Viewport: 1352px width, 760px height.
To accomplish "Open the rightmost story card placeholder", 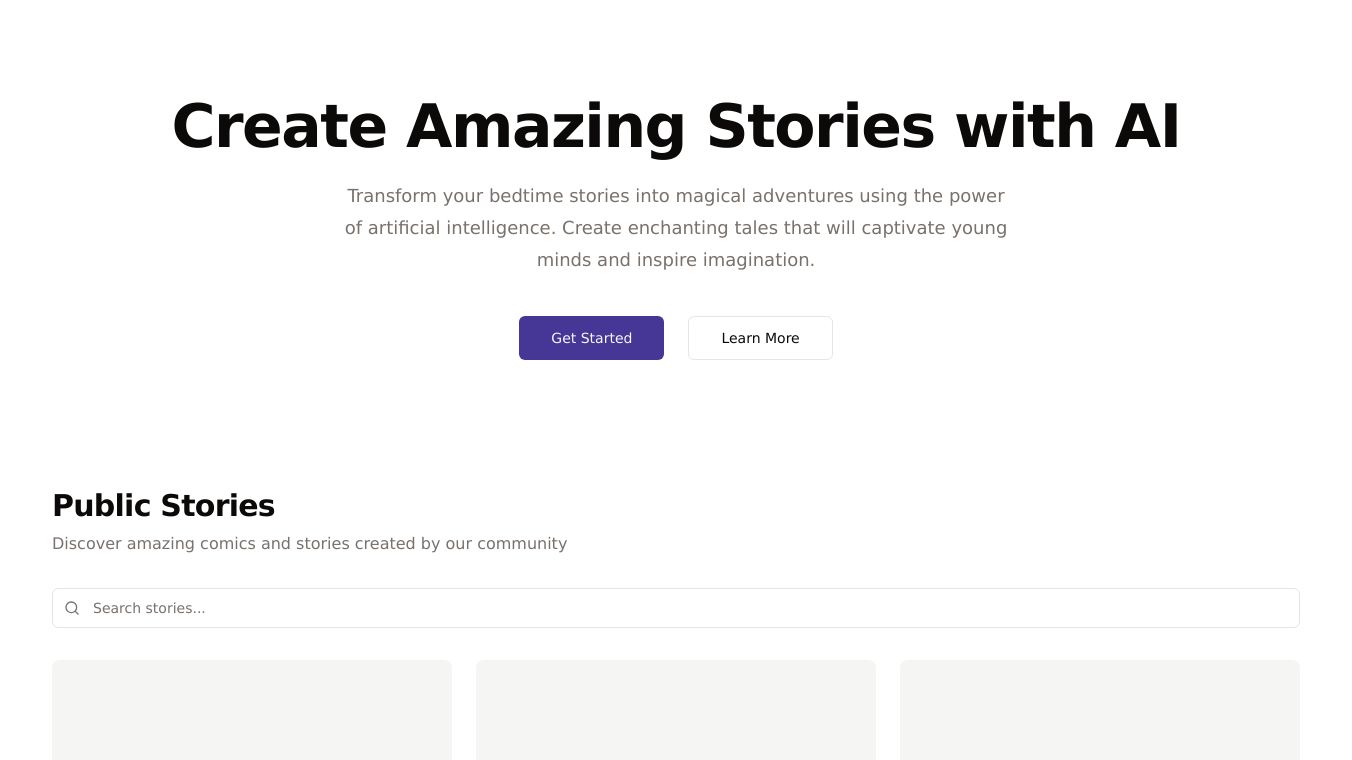I will point(1100,710).
